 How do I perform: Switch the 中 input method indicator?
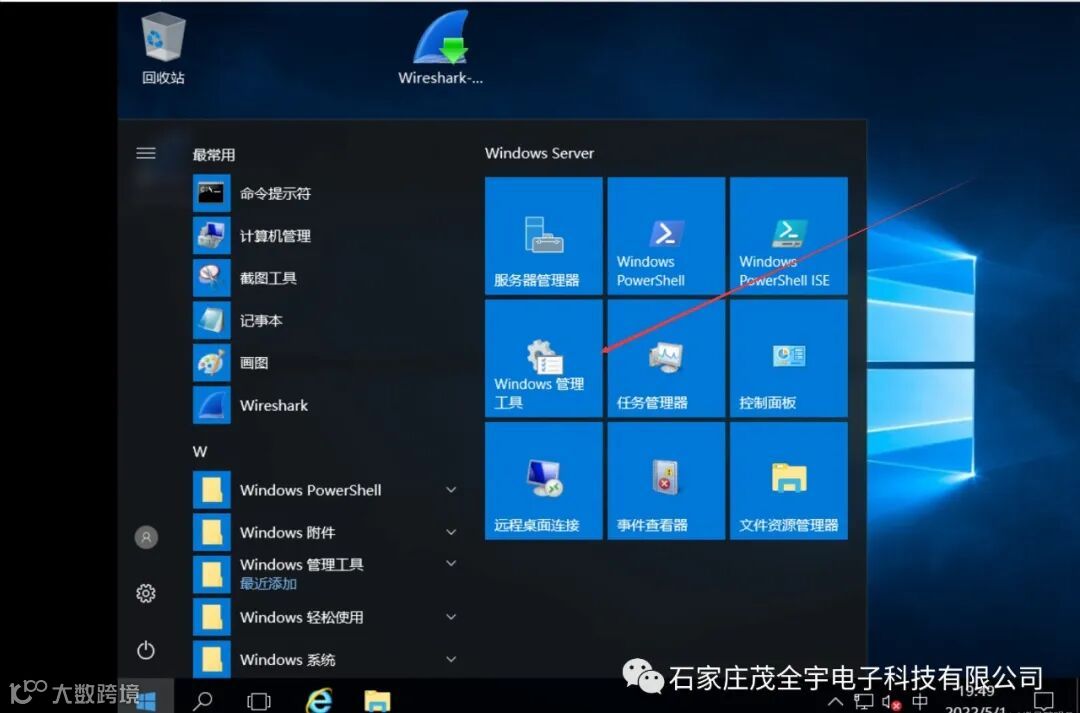pyautogui.click(x=920, y=702)
